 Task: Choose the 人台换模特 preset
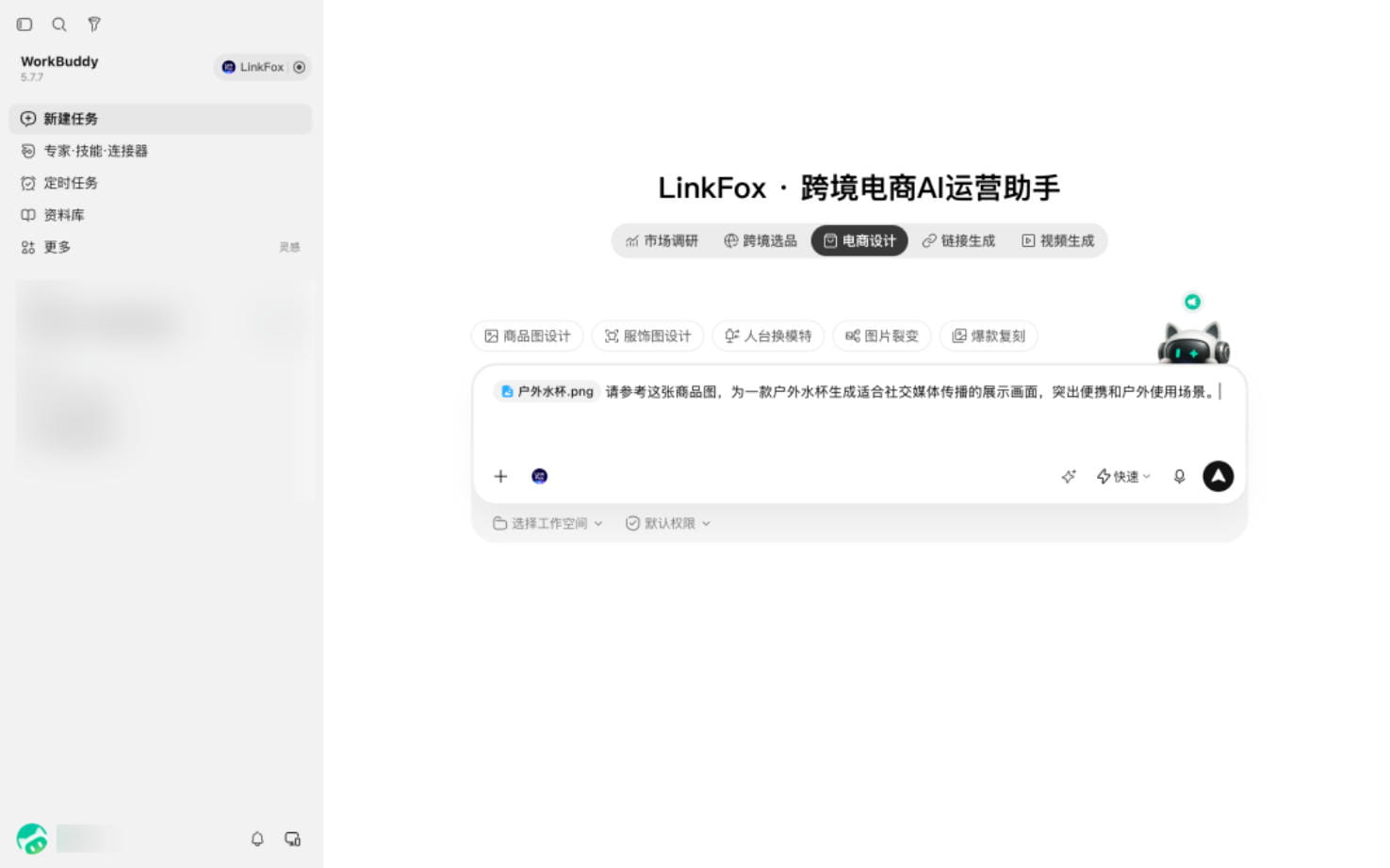pos(768,336)
